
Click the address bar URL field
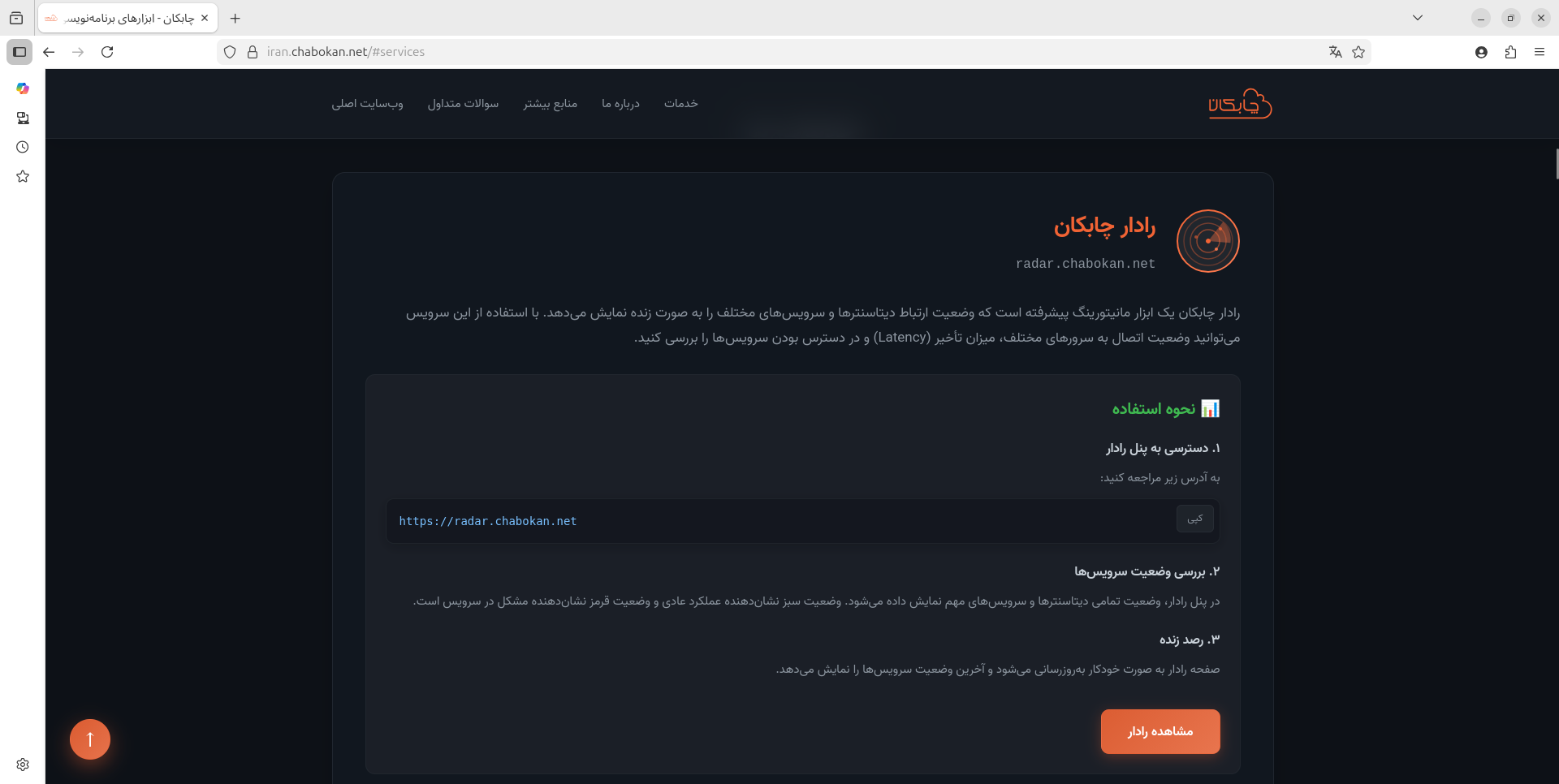[x=731, y=52]
